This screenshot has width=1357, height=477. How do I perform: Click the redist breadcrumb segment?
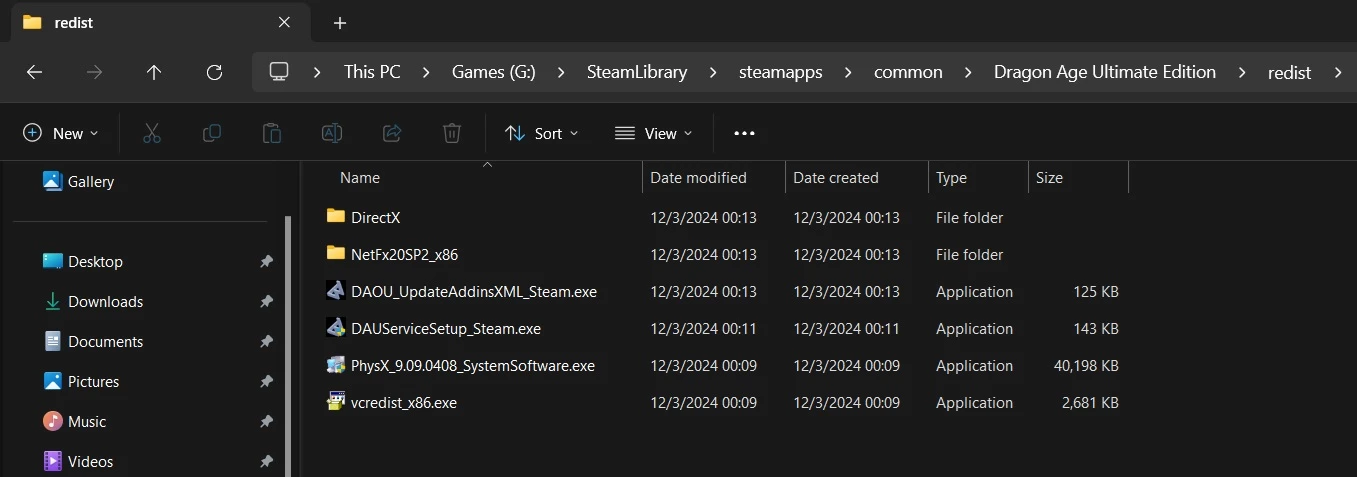pos(1289,72)
